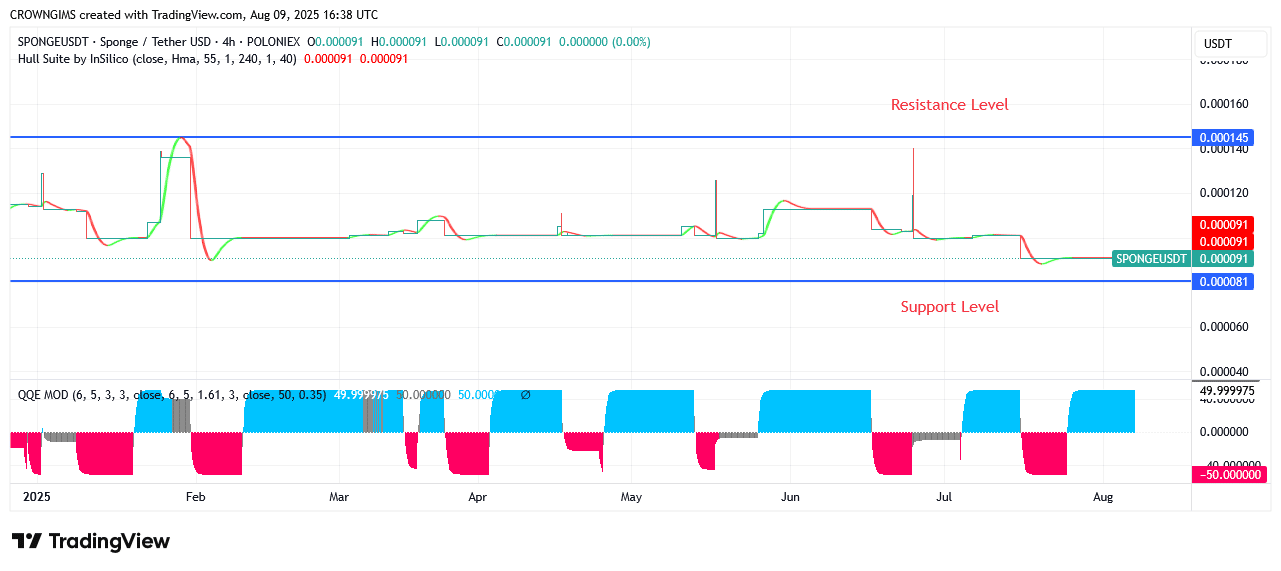The image size is (1281, 571).
Task: Click the POLONIEX exchange name in legend
Action: coord(273,42)
